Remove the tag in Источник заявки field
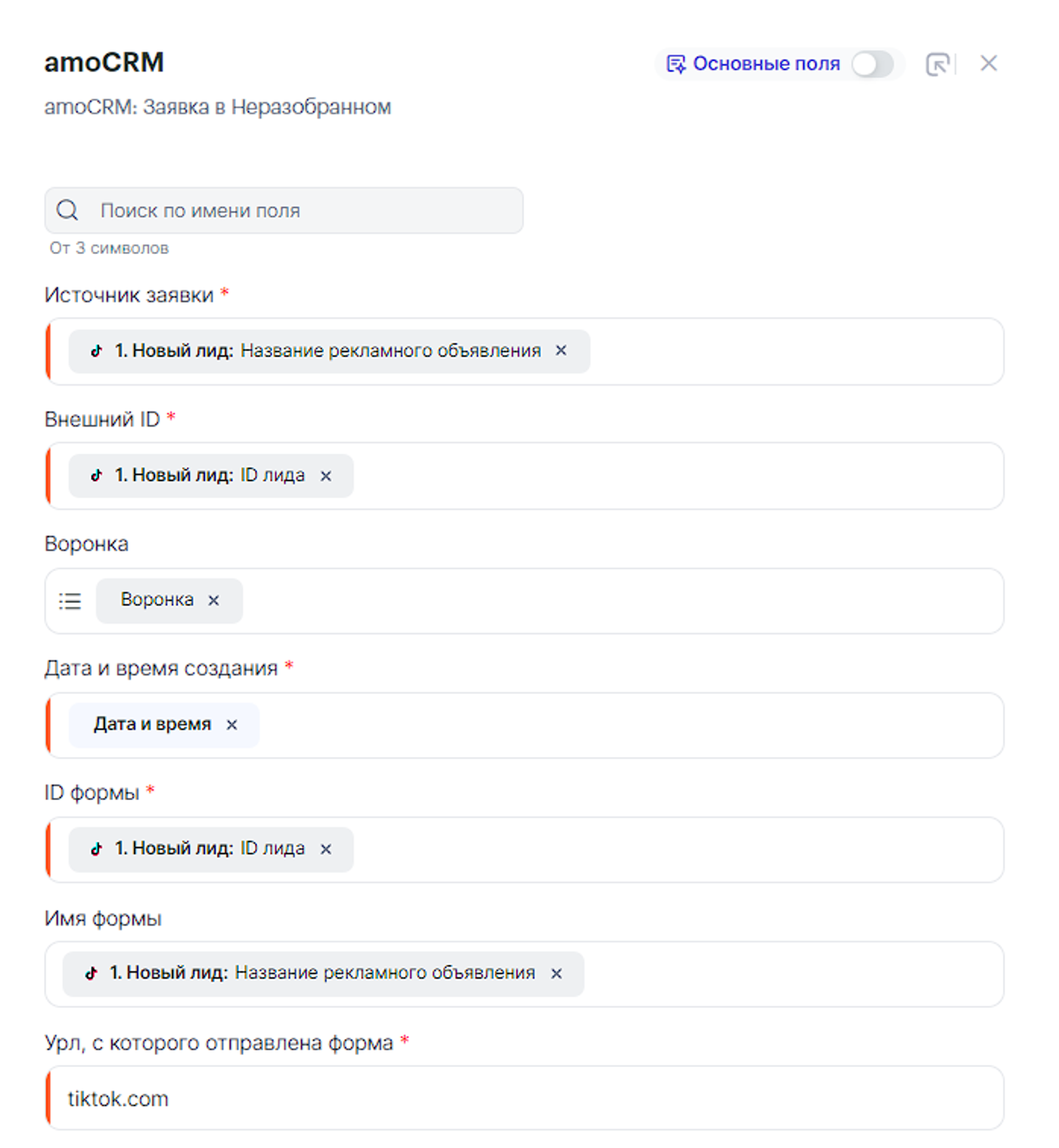 tap(561, 350)
